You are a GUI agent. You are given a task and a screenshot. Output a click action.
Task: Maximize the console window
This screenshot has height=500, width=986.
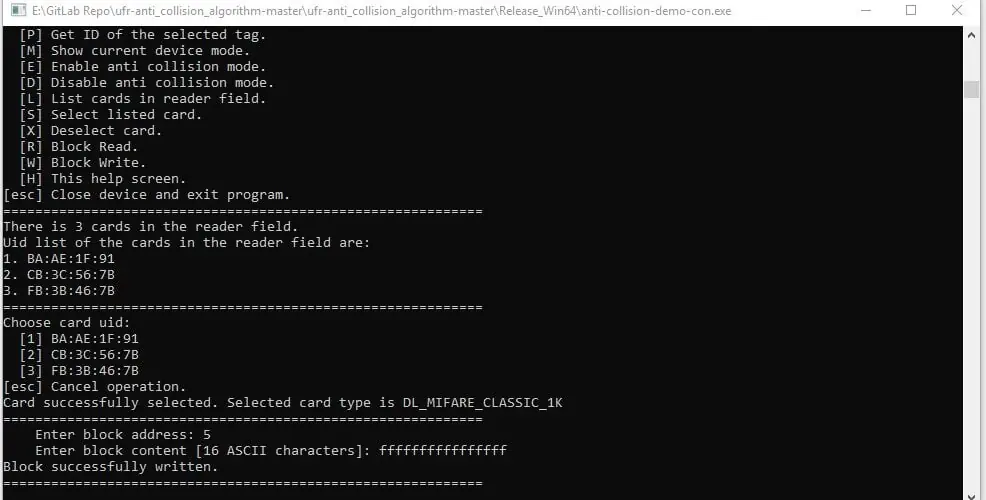(x=911, y=11)
